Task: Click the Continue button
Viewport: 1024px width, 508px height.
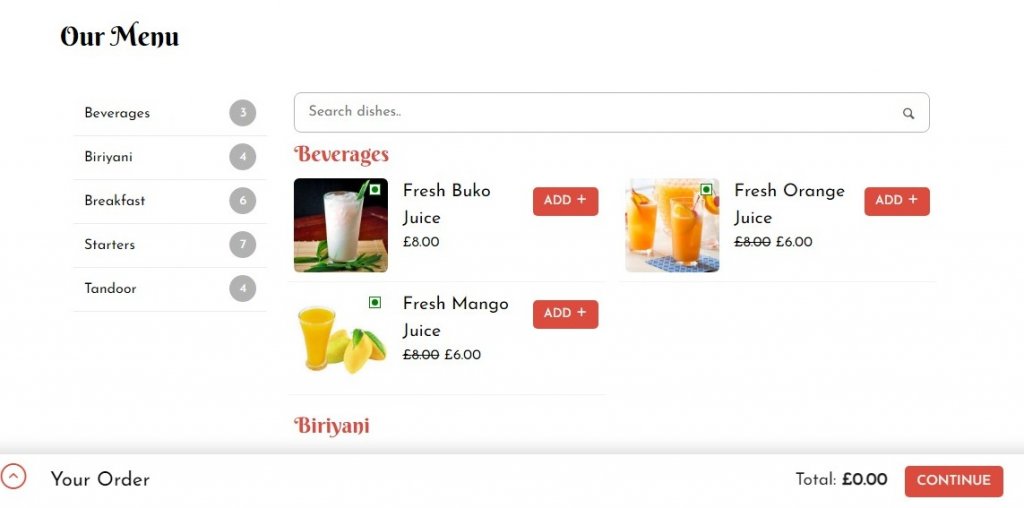Action: (x=953, y=481)
